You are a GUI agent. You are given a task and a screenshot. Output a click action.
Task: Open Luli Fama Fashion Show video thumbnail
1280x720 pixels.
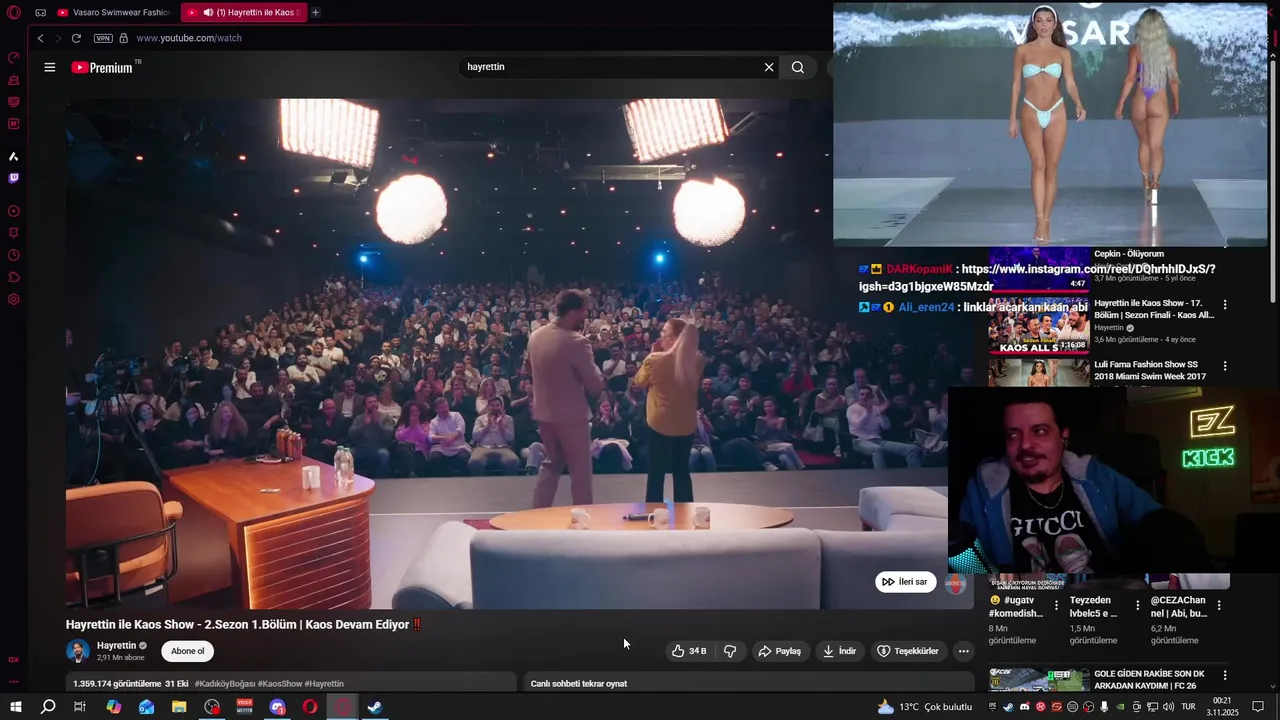click(x=1038, y=373)
